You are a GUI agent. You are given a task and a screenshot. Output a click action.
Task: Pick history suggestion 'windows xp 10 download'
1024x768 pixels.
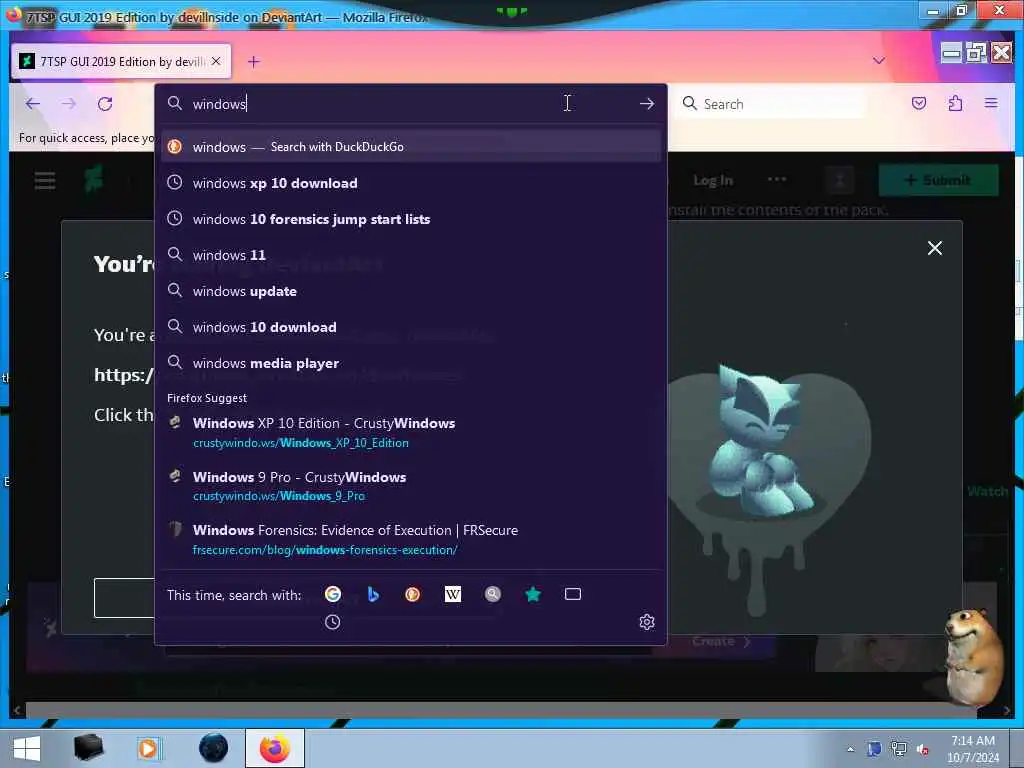point(411,183)
